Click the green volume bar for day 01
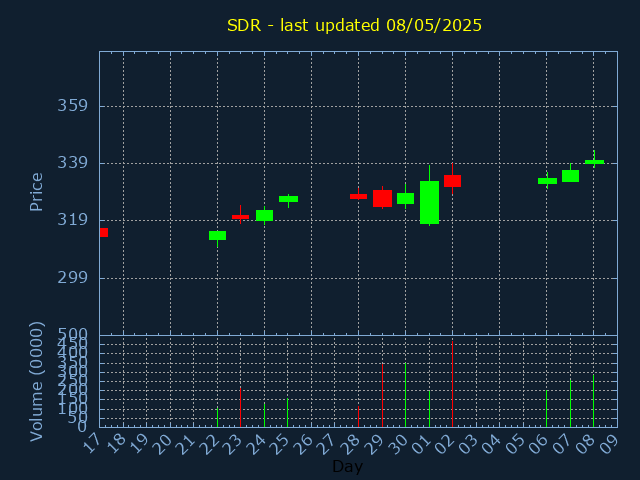 (x=429, y=409)
